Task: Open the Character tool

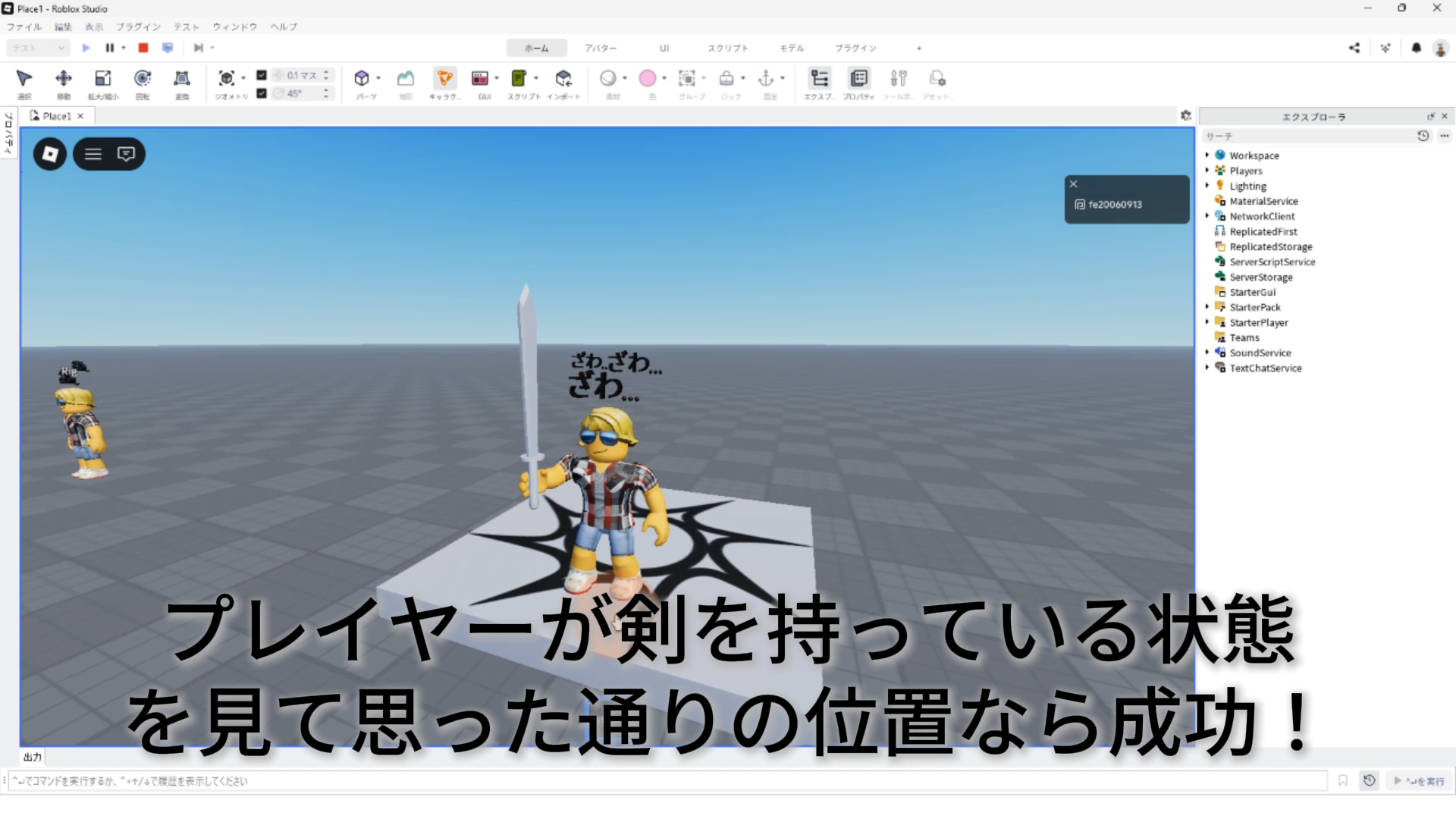Action: pos(445,78)
